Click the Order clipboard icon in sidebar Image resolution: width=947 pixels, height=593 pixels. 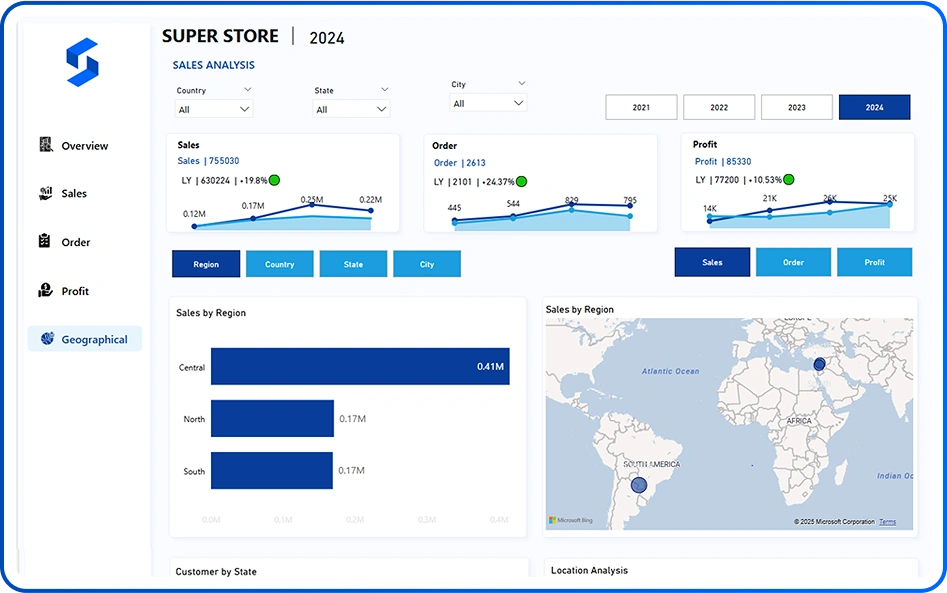(45, 241)
